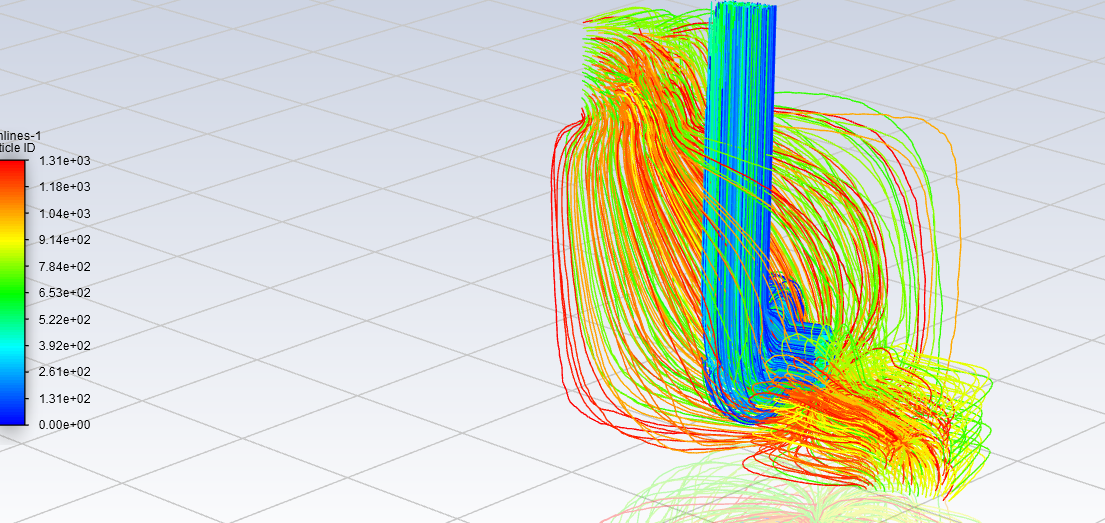This screenshot has height=523, width=1105.
Task: Pick the green band of the colormap bar
Action: [14, 290]
